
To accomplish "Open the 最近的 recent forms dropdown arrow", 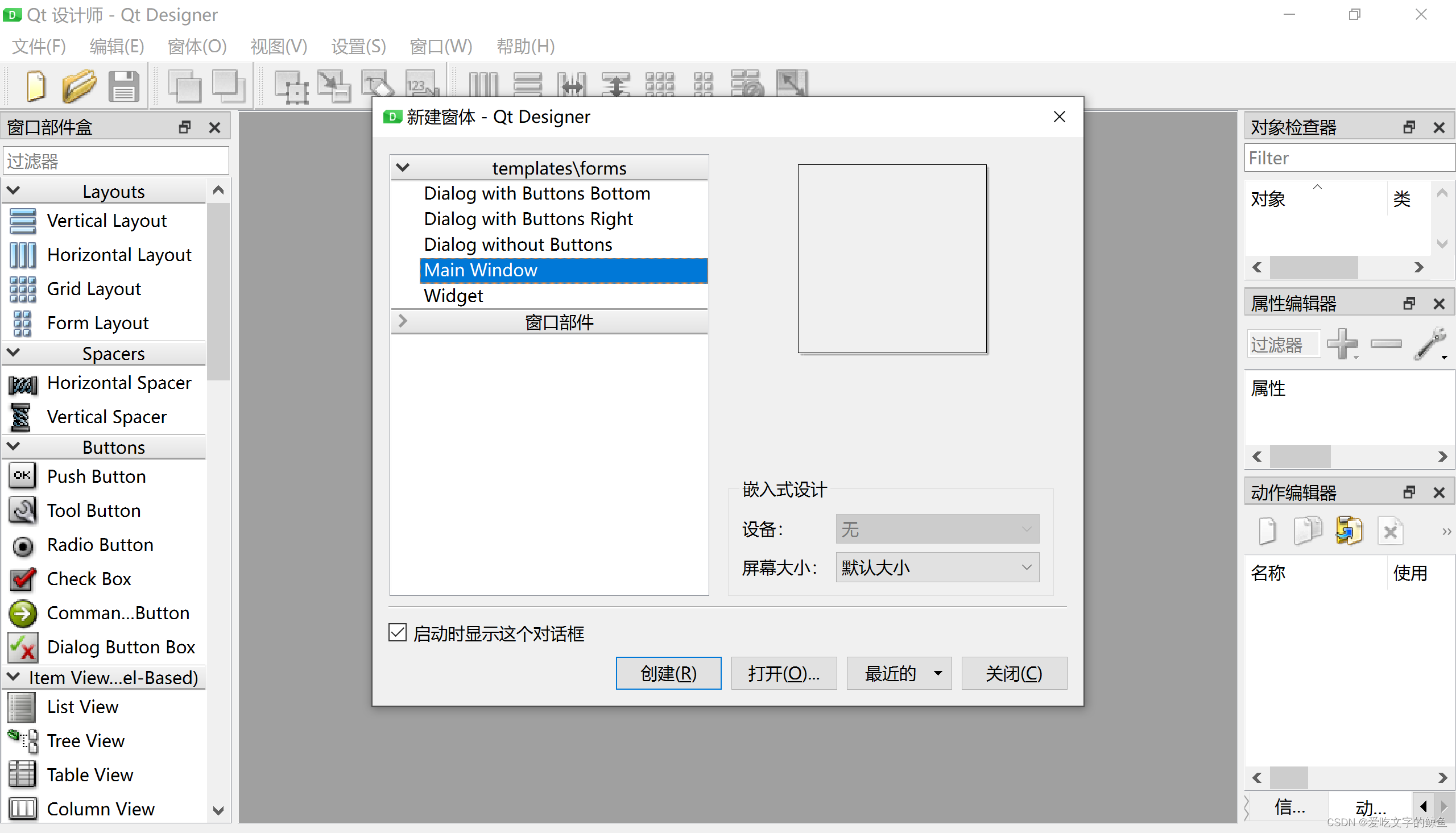I will tap(938, 673).
